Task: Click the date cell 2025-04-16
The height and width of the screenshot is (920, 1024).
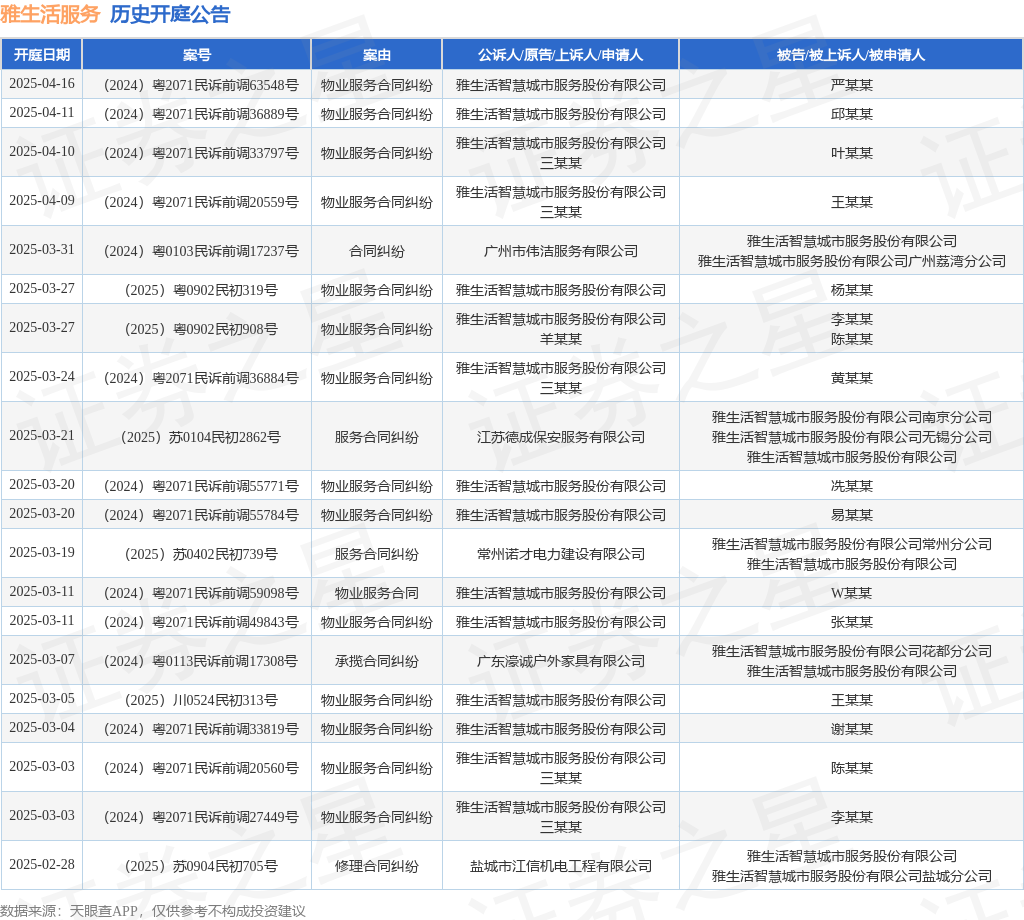Action: (x=42, y=84)
